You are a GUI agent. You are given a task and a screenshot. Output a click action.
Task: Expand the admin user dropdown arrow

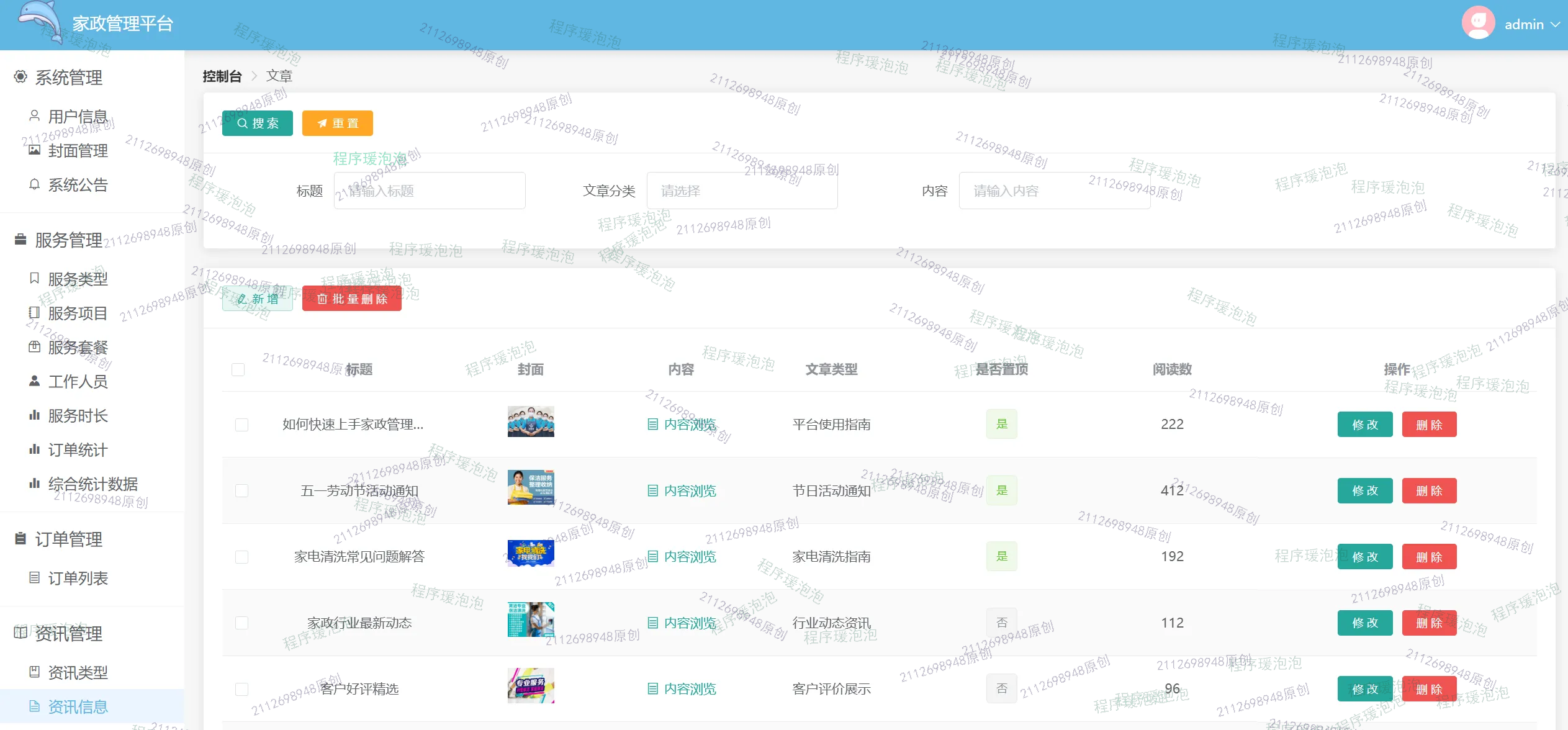pyautogui.click(x=1554, y=24)
